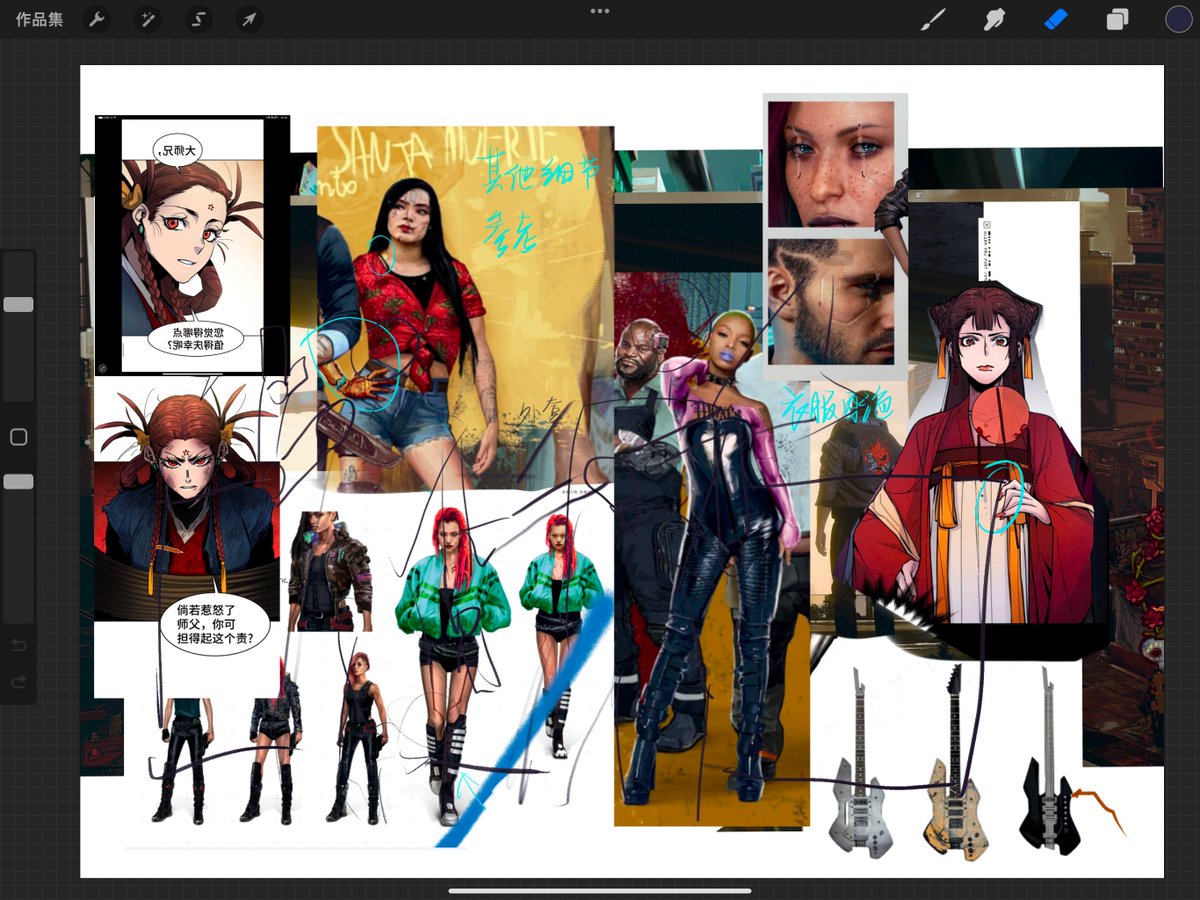The height and width of the screenshot is (900, 1200).
Task: Select the Smudge tool
Action: point(994,19)
